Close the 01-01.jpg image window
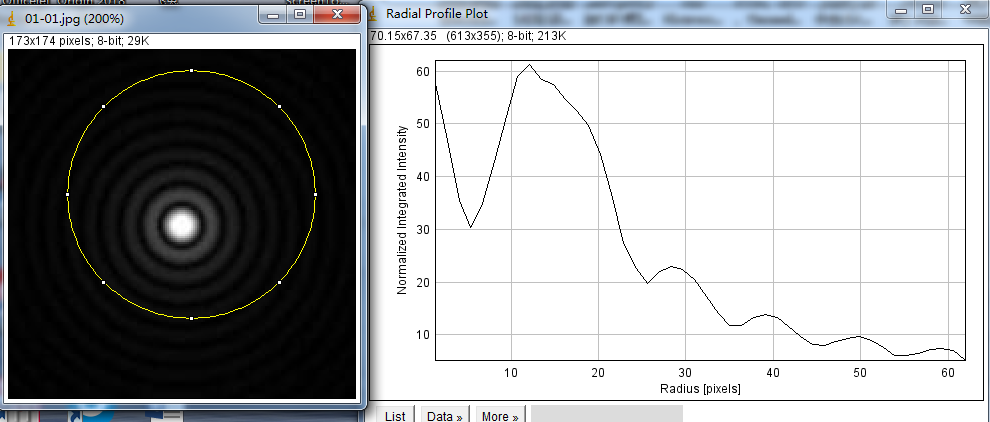 click(338, 15)
